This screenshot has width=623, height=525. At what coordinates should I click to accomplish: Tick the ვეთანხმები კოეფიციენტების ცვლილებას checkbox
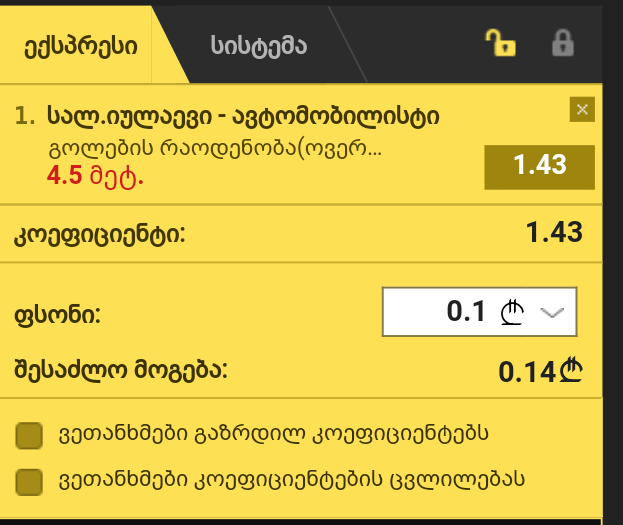(x=29, y=482)
